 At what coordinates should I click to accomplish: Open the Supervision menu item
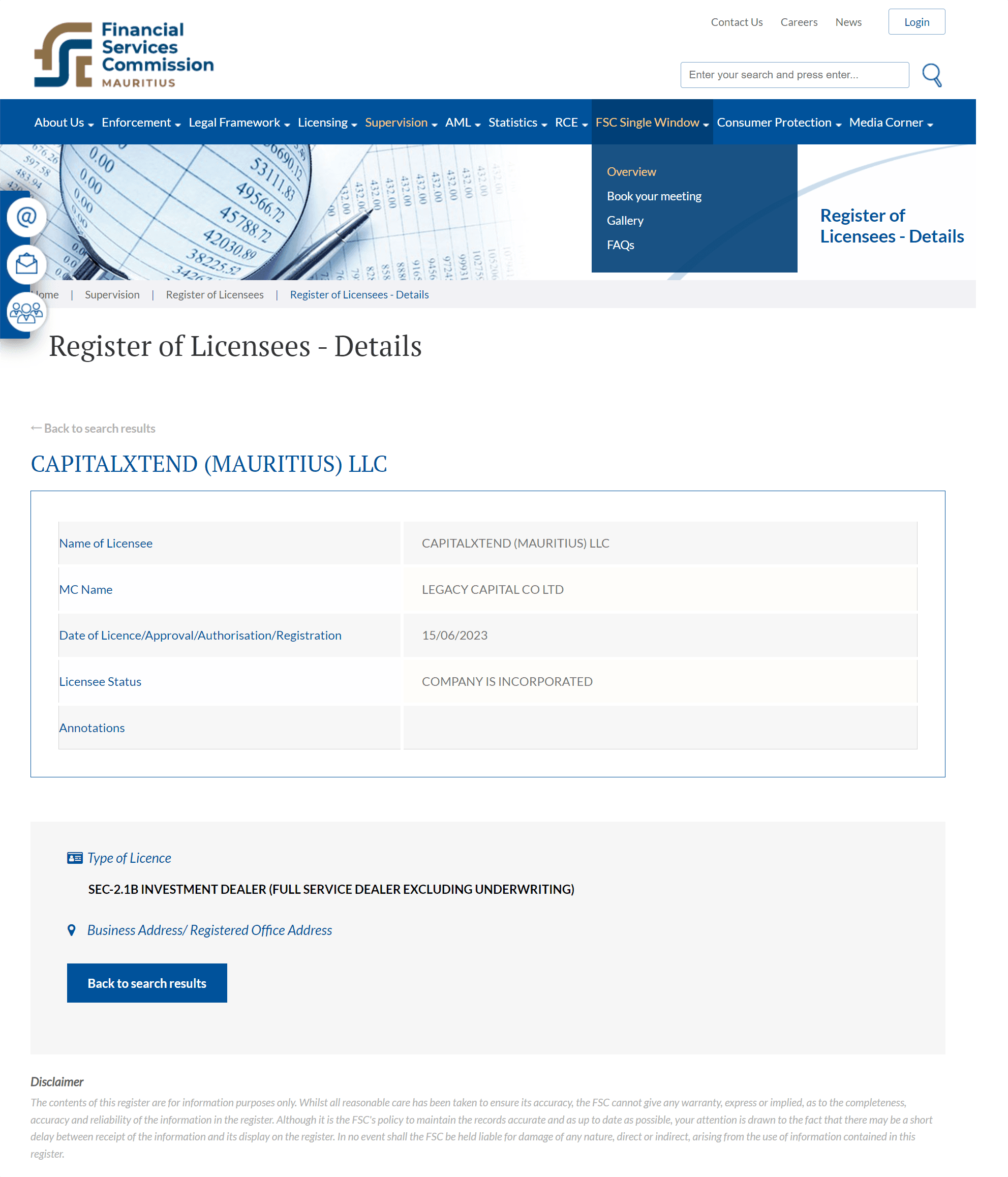[x=396, y=122]
